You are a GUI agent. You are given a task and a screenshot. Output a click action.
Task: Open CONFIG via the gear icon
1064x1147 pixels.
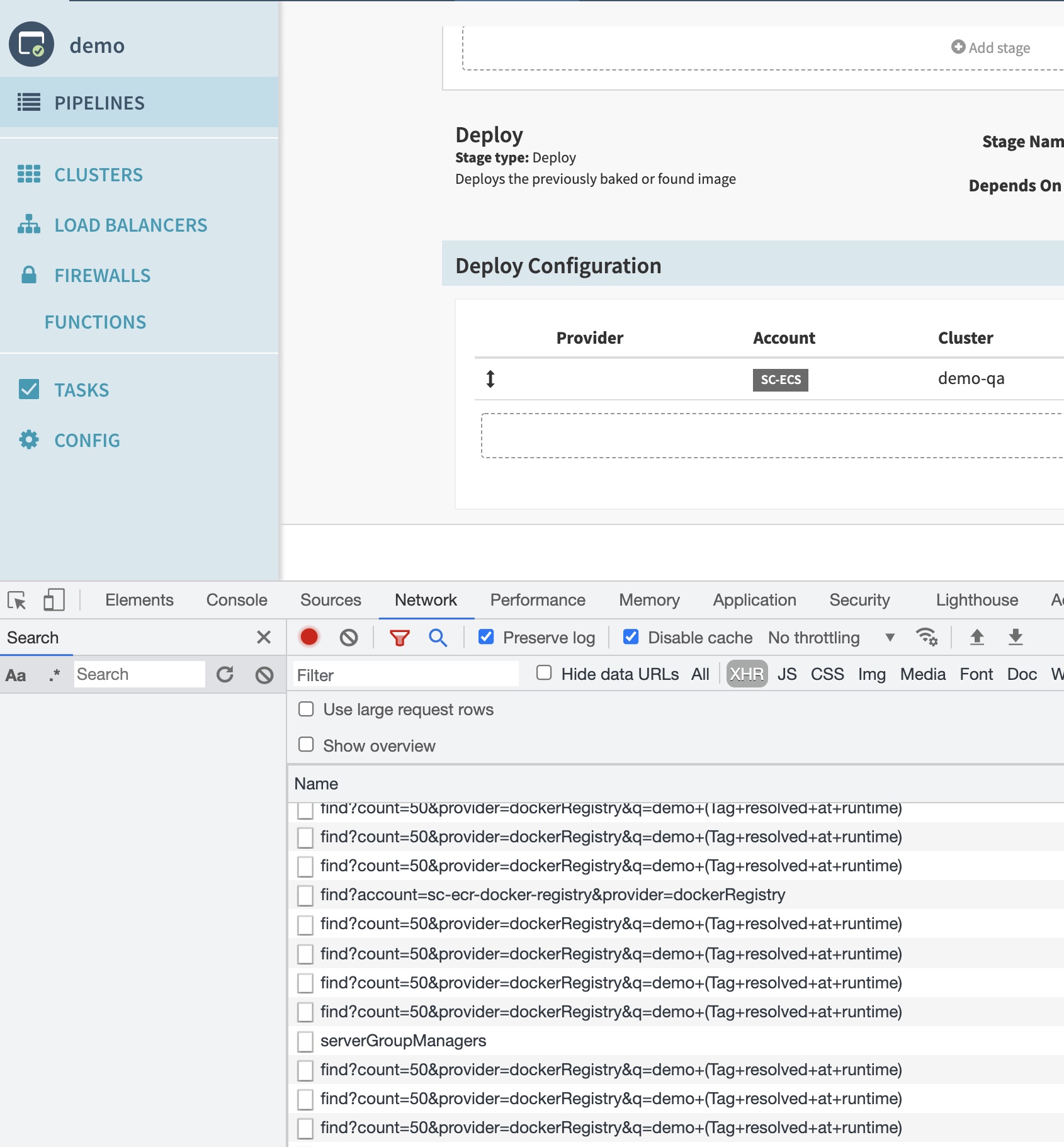[28, 440]
